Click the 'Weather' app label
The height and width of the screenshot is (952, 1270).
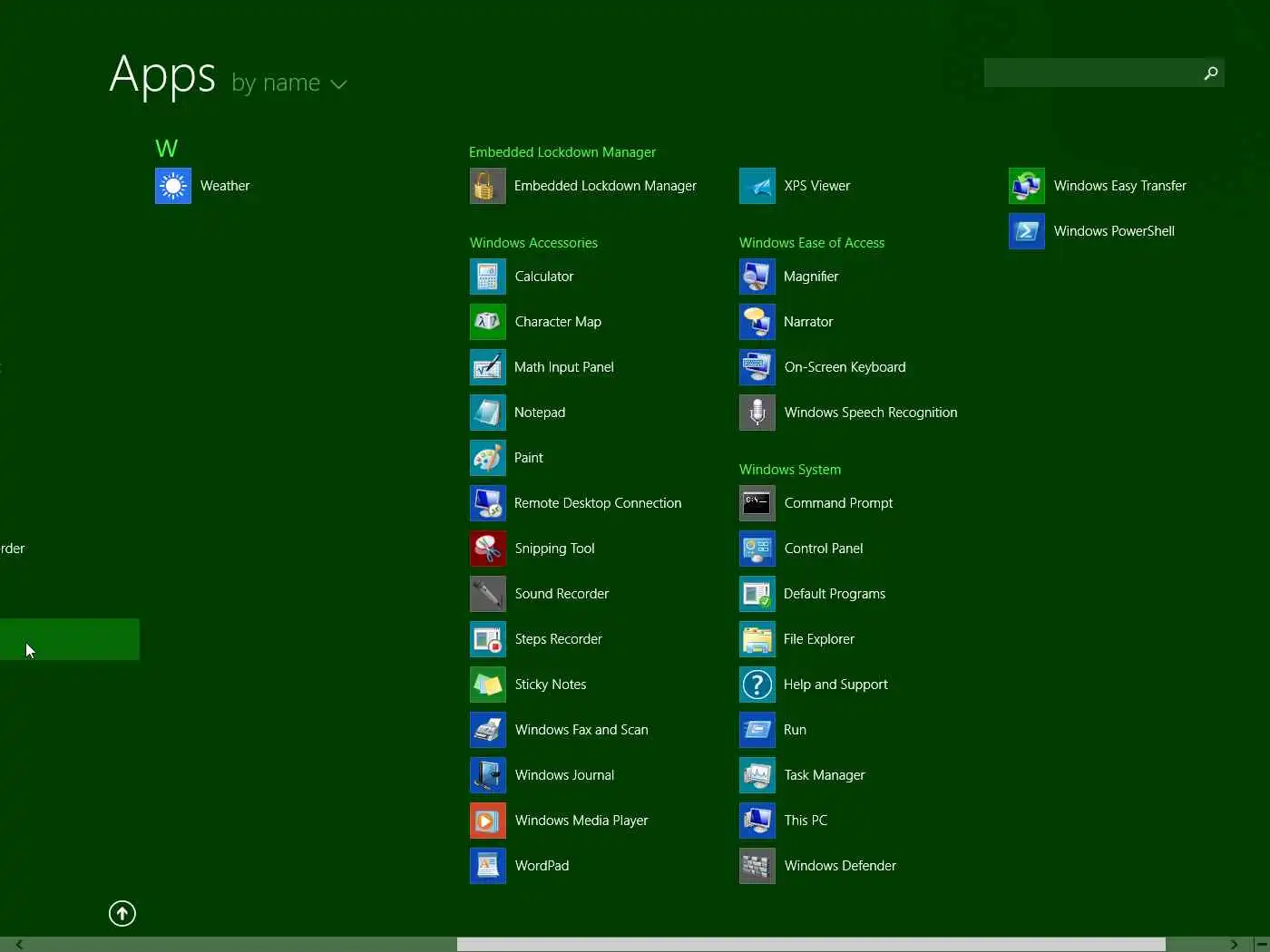click(225, 186)
